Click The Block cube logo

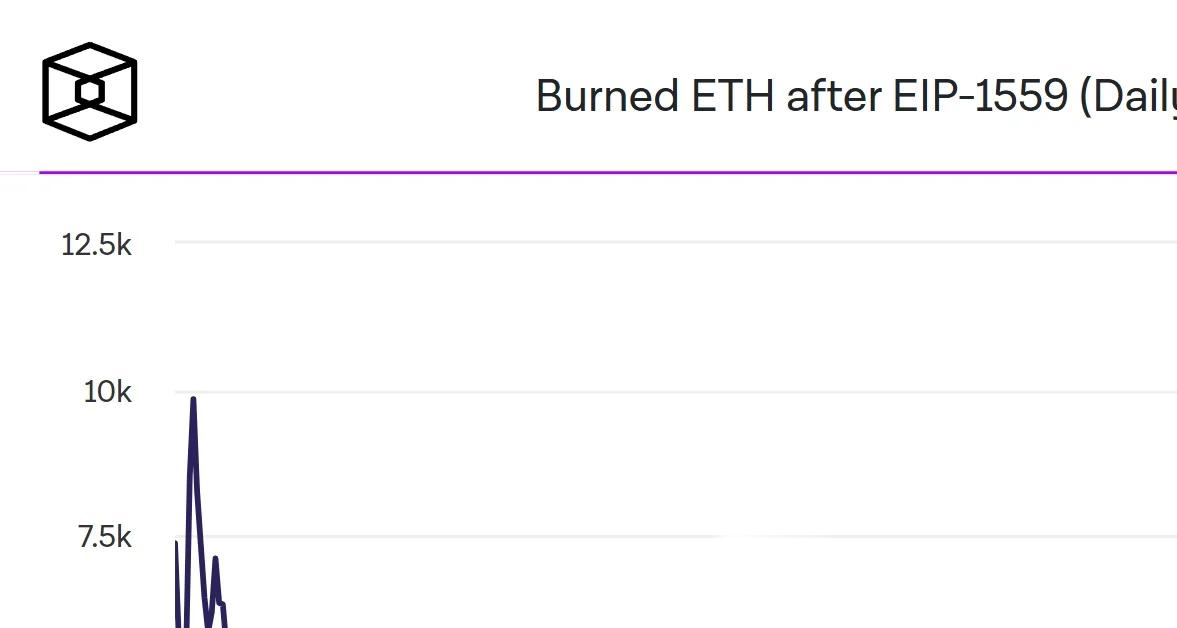tap(89, 91)
